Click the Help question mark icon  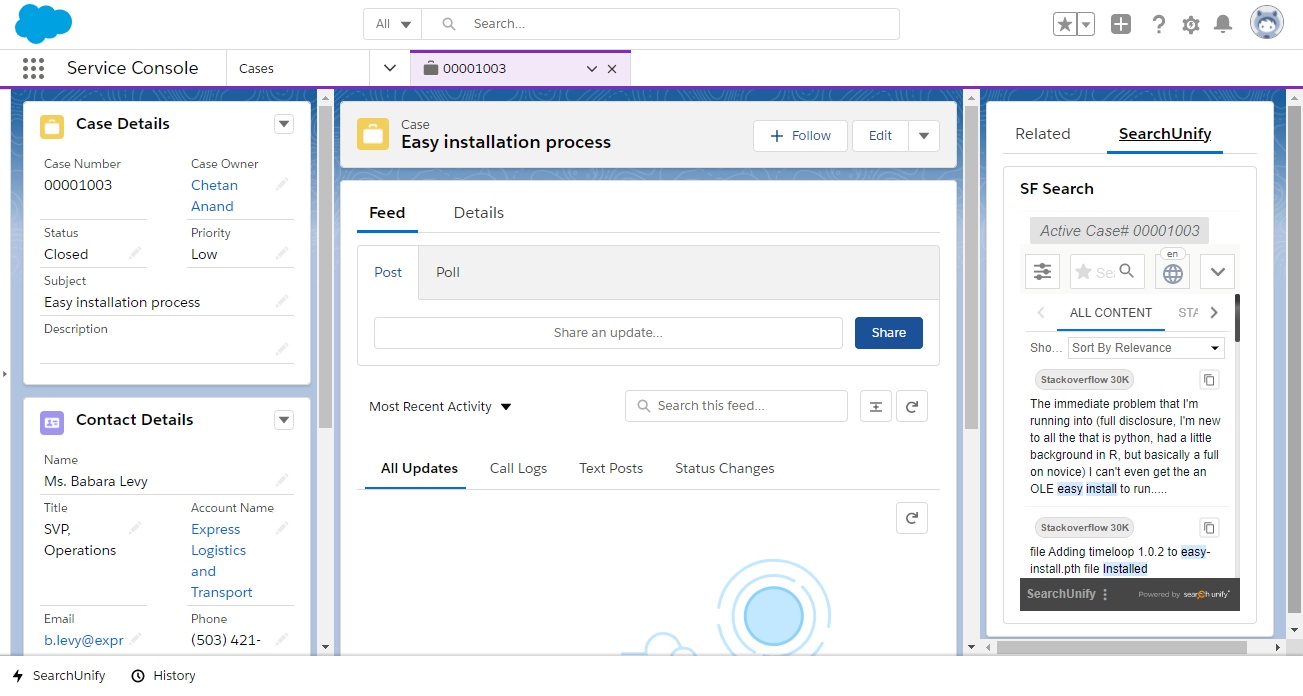[1158, 24]
